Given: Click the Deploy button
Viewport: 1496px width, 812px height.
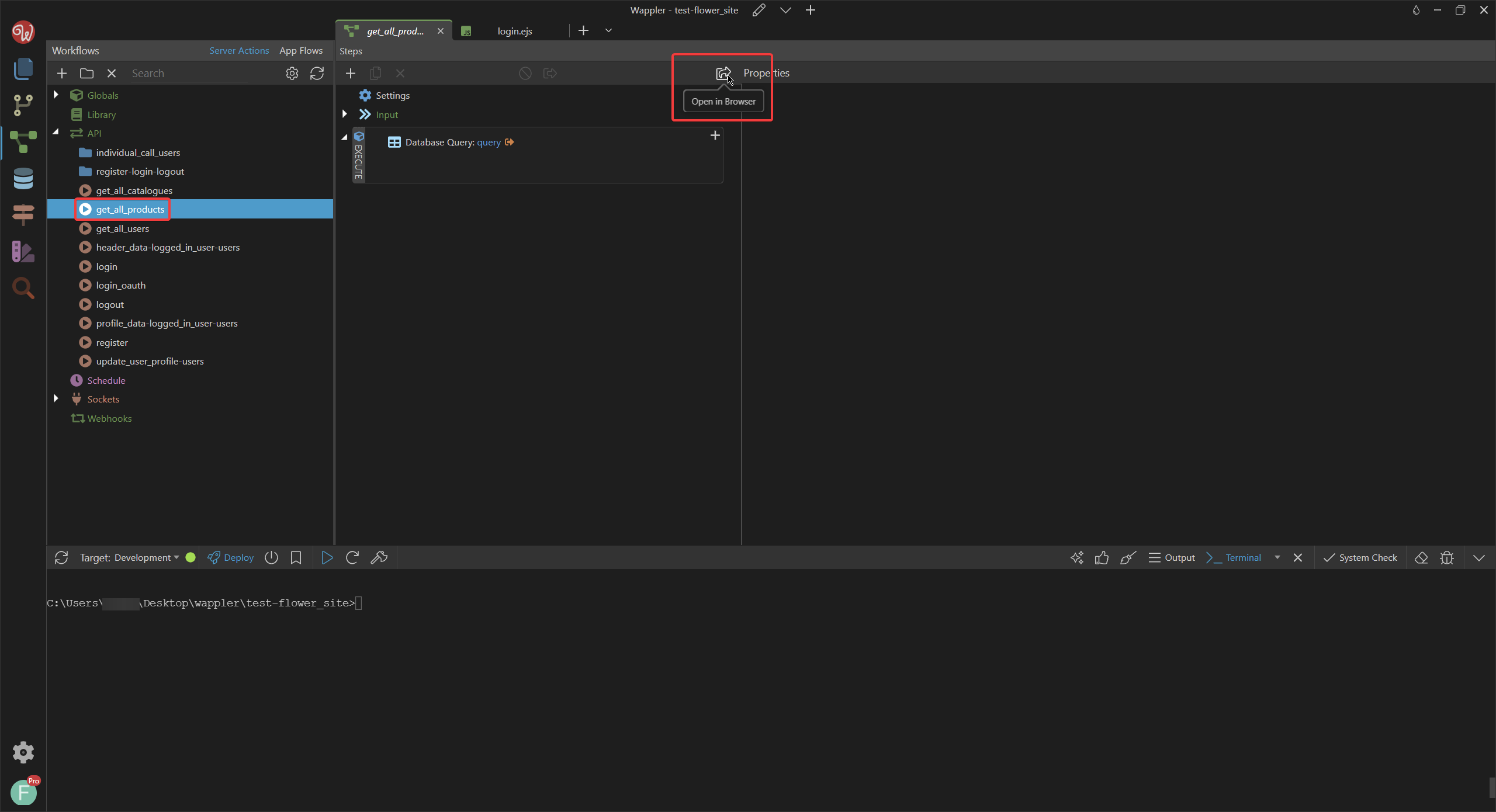Looking at the screenshot, I should click(230, 557).
